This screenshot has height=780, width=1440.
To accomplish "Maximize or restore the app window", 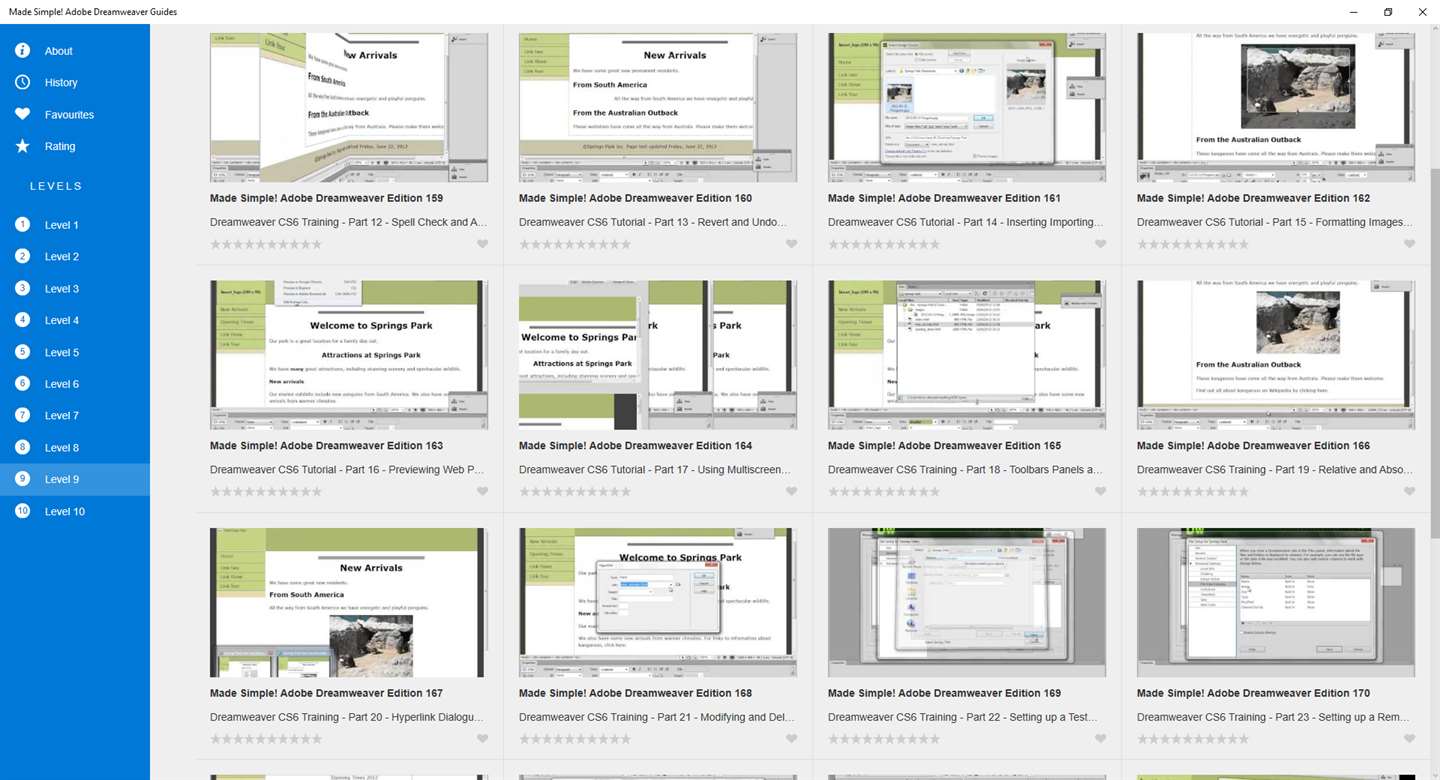I will pos(1388,12).
